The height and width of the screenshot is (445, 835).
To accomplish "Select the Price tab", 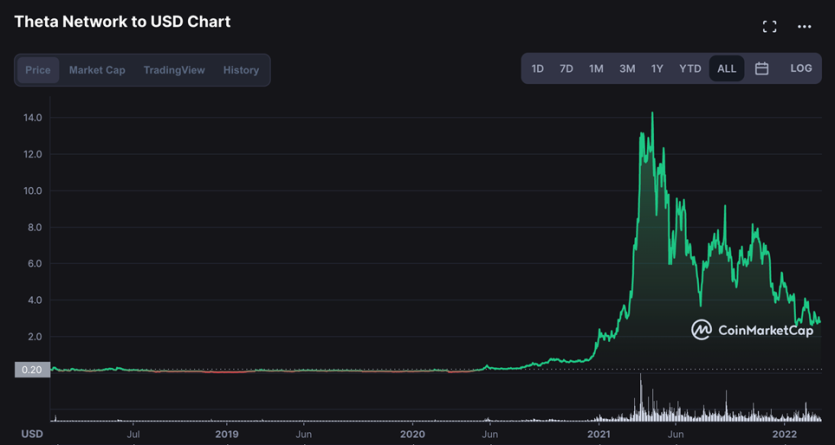I will coord(38,70).
